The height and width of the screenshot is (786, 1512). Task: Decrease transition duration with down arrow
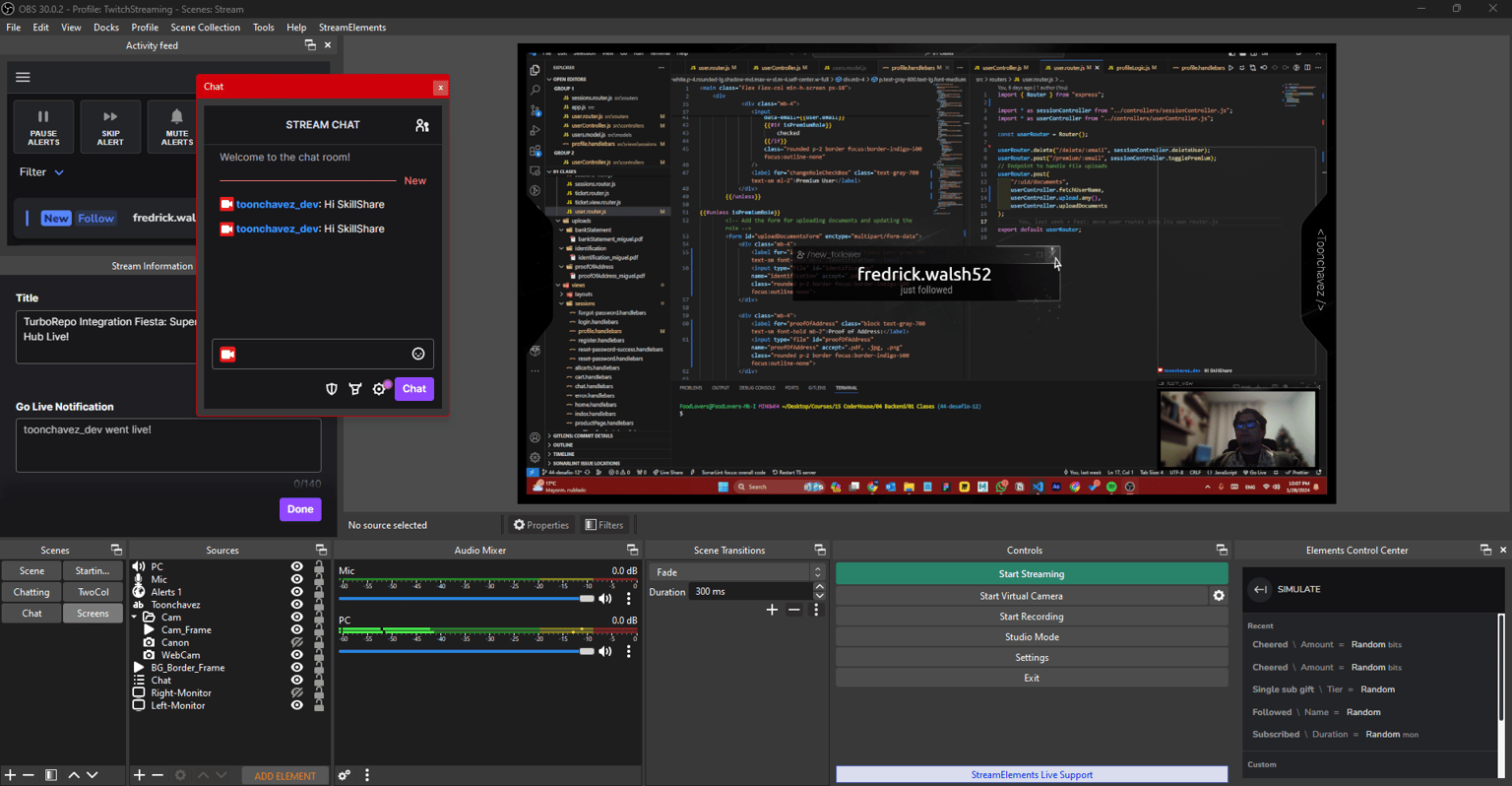coord(819,597)
